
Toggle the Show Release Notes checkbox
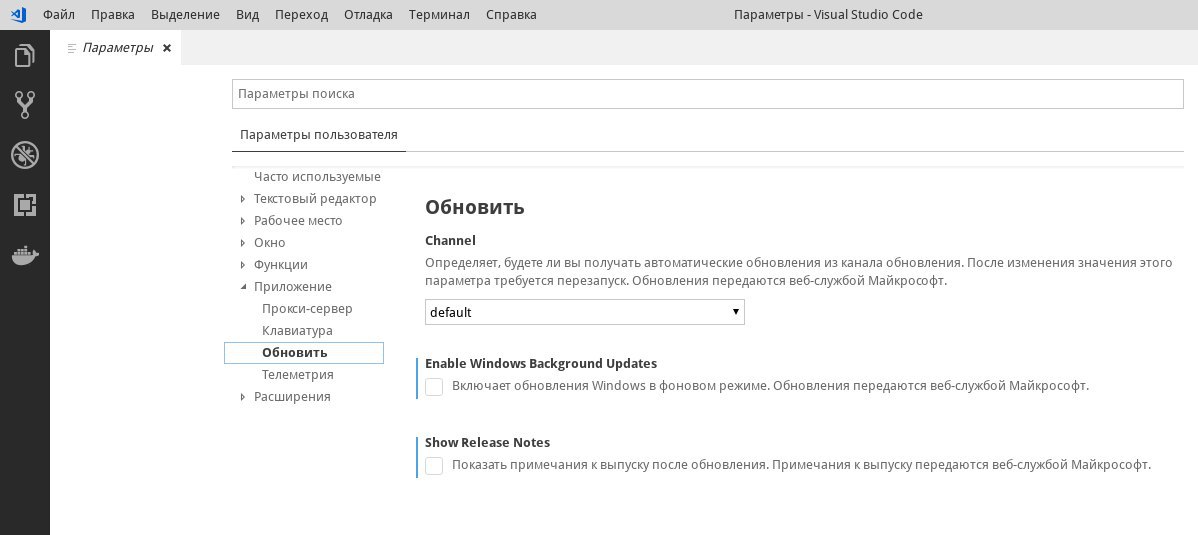[x=434, y=465]
